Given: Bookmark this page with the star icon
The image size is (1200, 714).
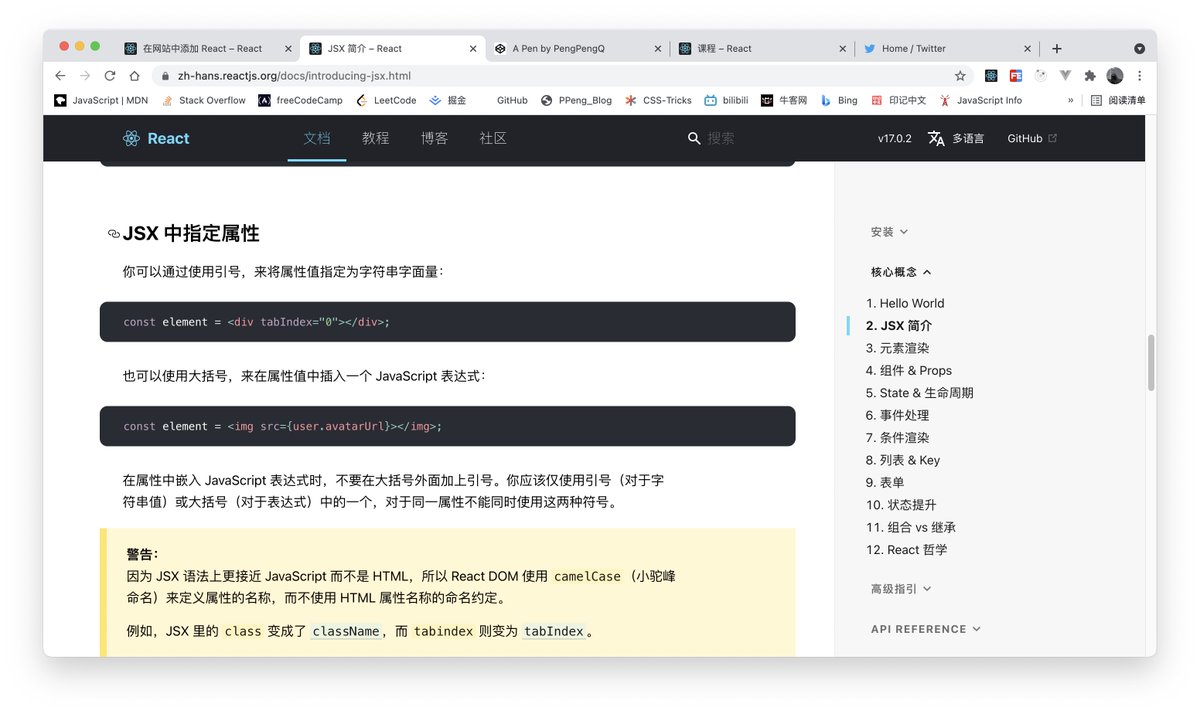Looking at the screenshot, I should coord(960,75).
